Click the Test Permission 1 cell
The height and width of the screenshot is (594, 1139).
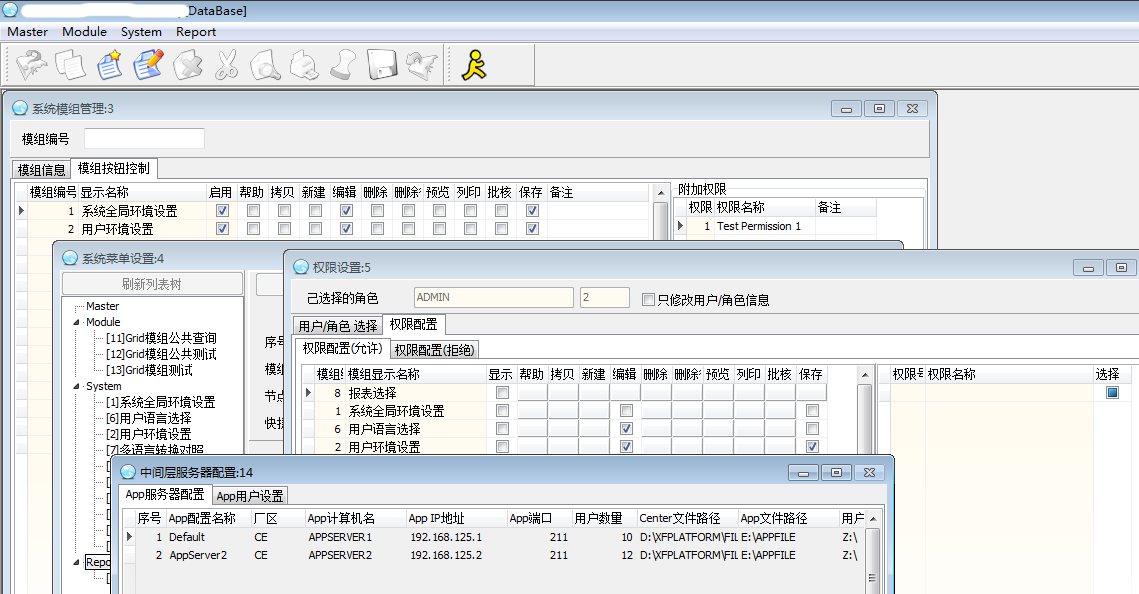(764, 226)
